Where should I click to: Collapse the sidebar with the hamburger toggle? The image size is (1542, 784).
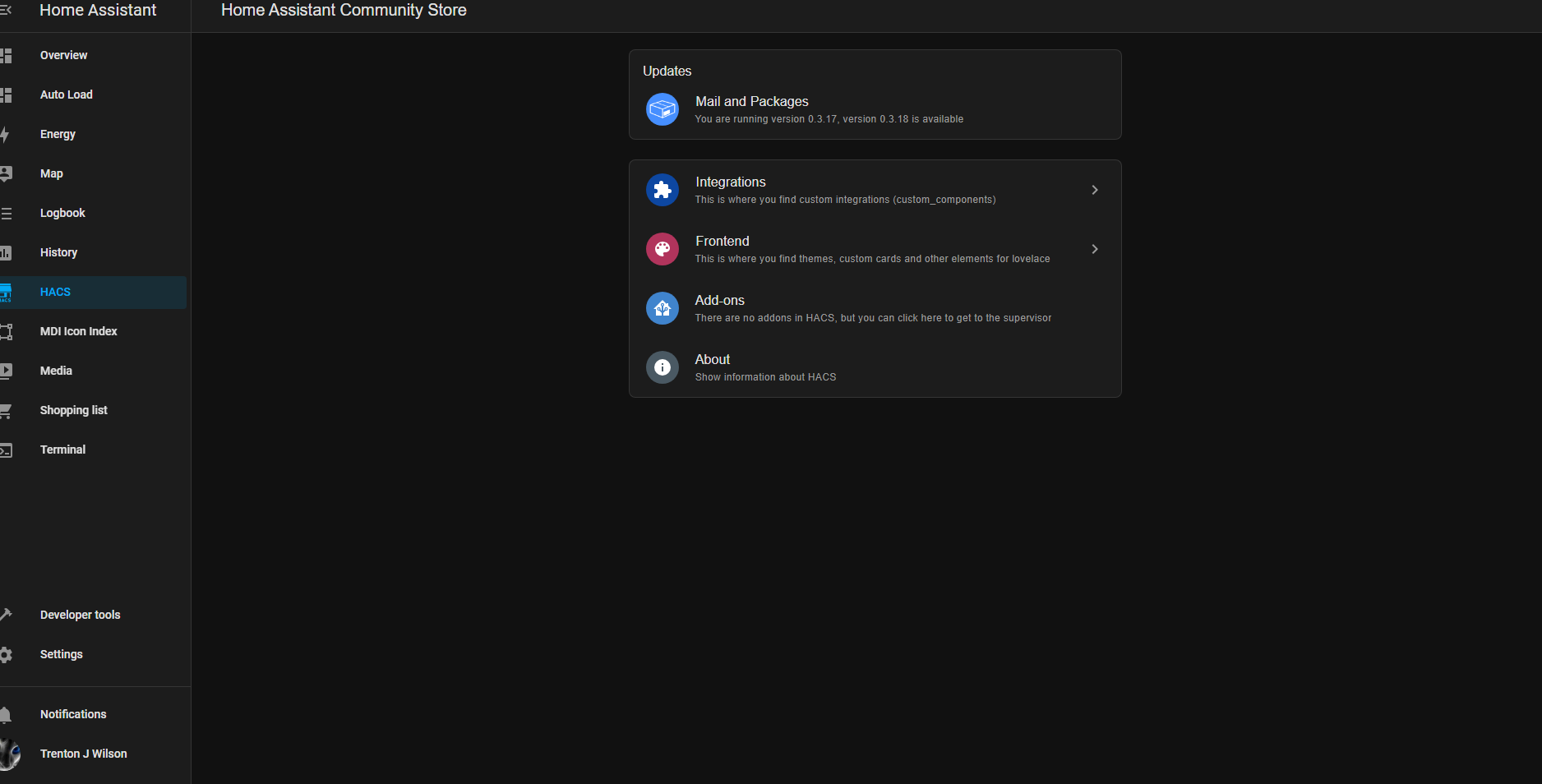(7, 10)
